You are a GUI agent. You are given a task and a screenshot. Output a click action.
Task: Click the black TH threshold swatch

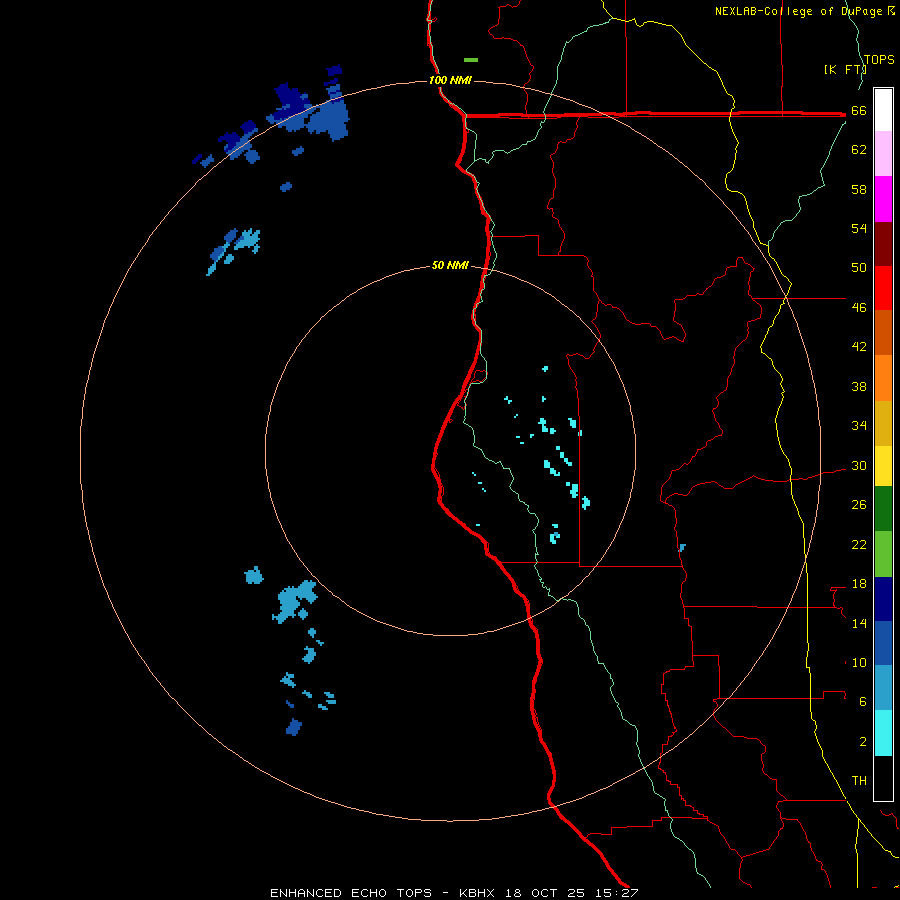tap(883, 778)
